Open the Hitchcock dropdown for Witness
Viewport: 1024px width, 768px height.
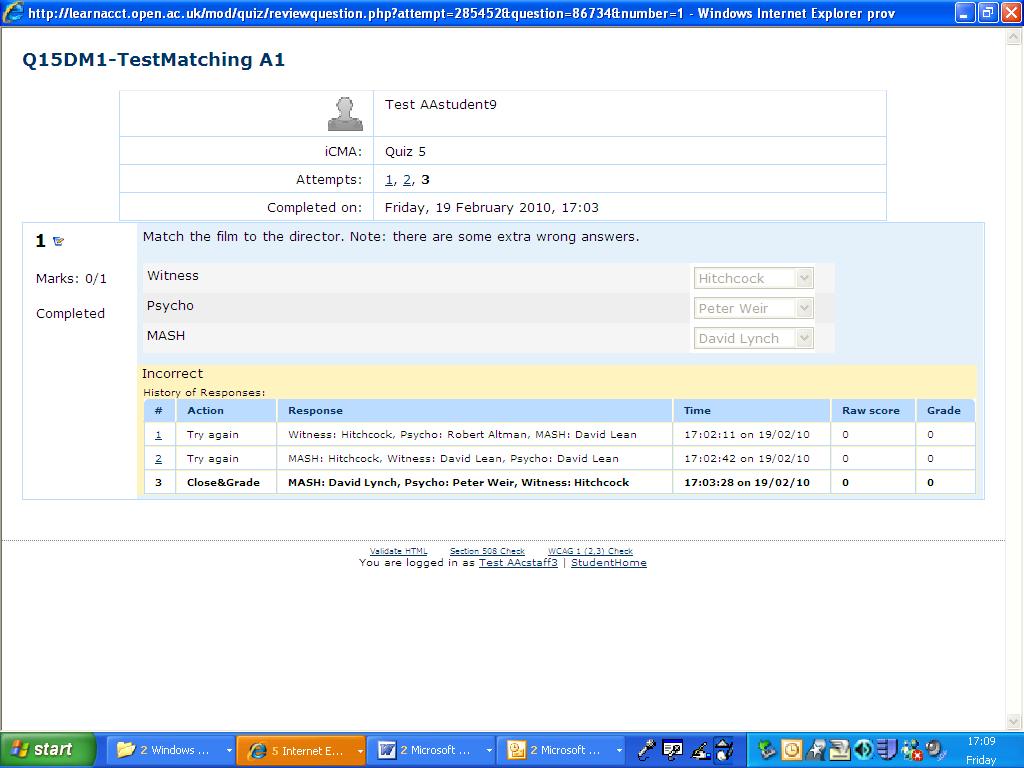click(754, 278)
